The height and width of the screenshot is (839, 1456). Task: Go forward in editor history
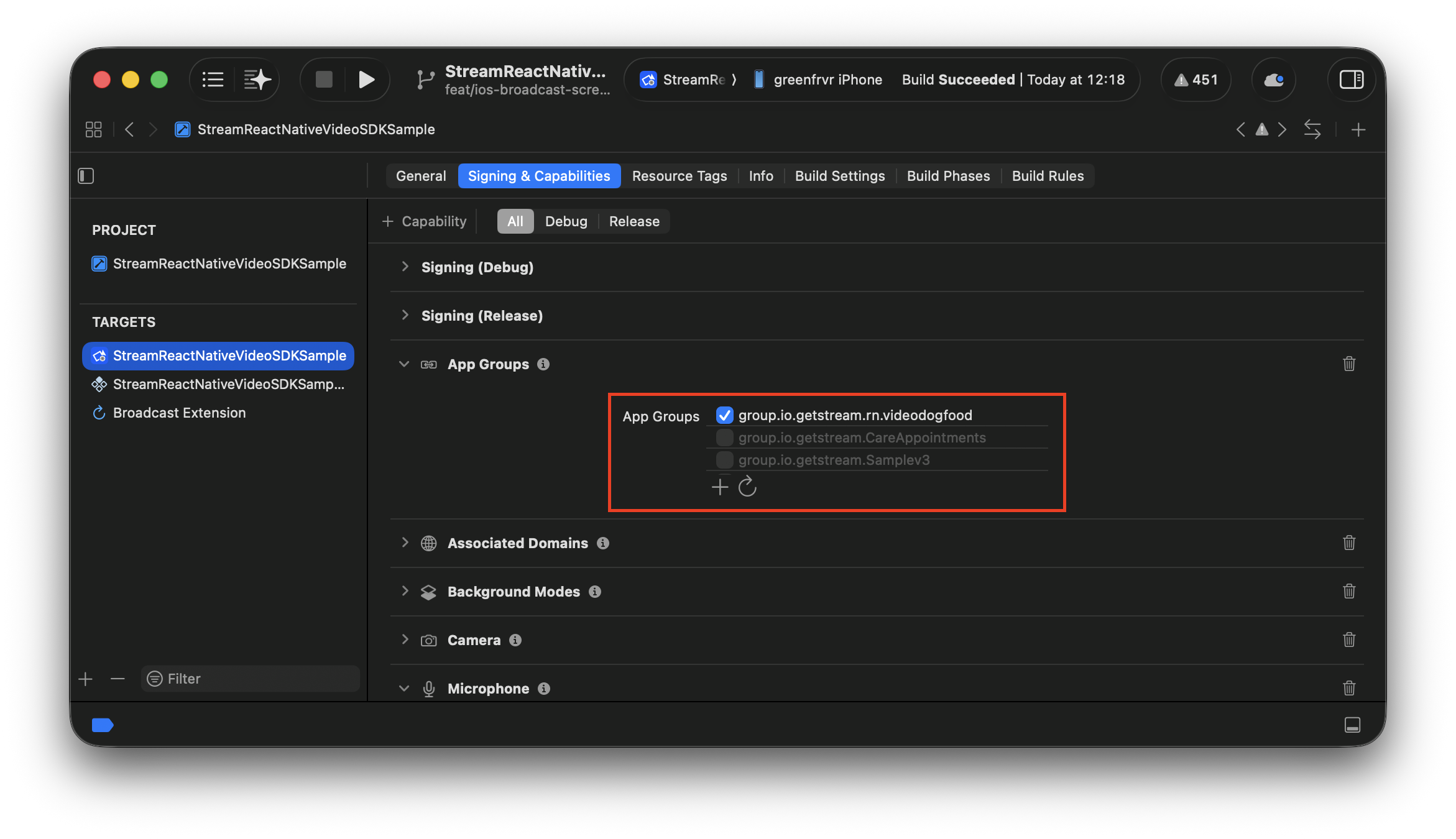pyautogui.click(x=153, y=129)
